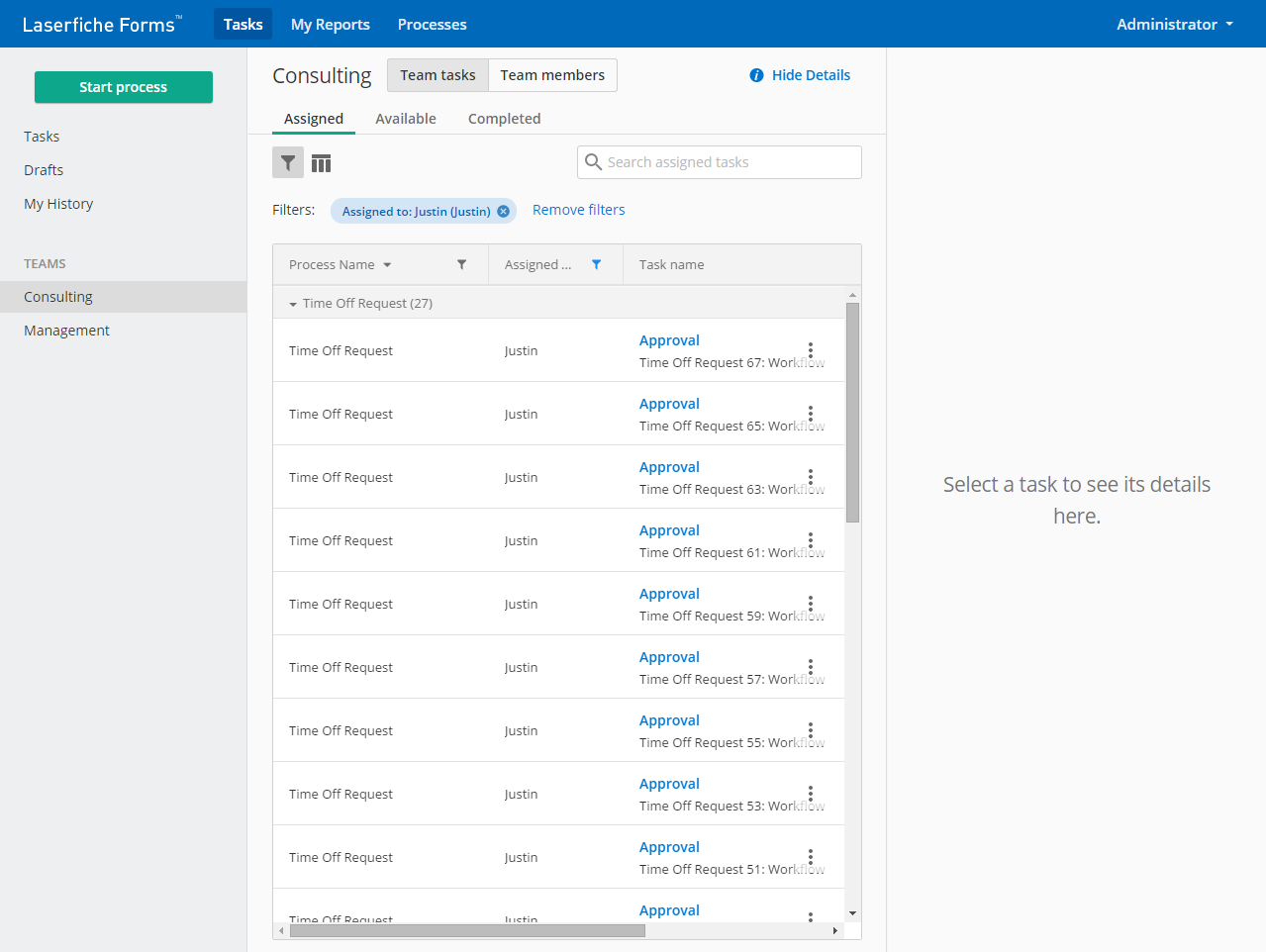The height and width of the screenshot is (952, 1266).
Task: Select the Team tasks toggle button
Action: coord(438,75)
